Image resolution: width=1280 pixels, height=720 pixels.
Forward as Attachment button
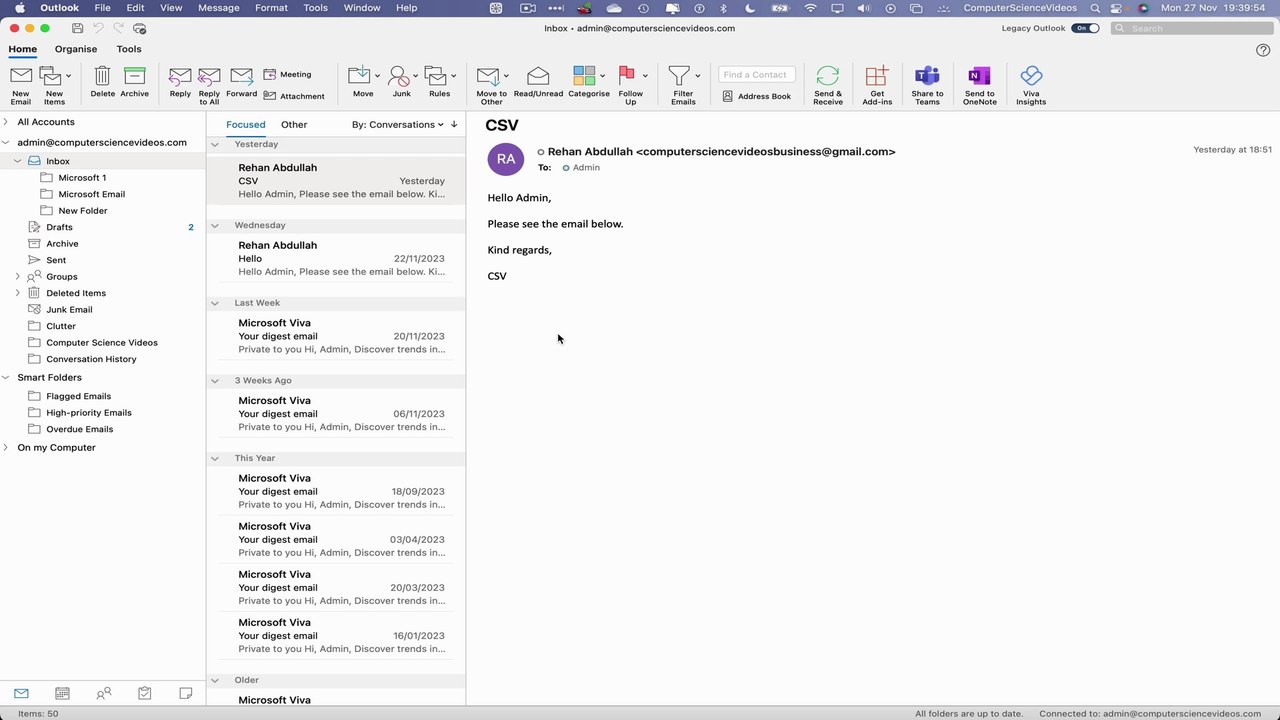point(294,96)
